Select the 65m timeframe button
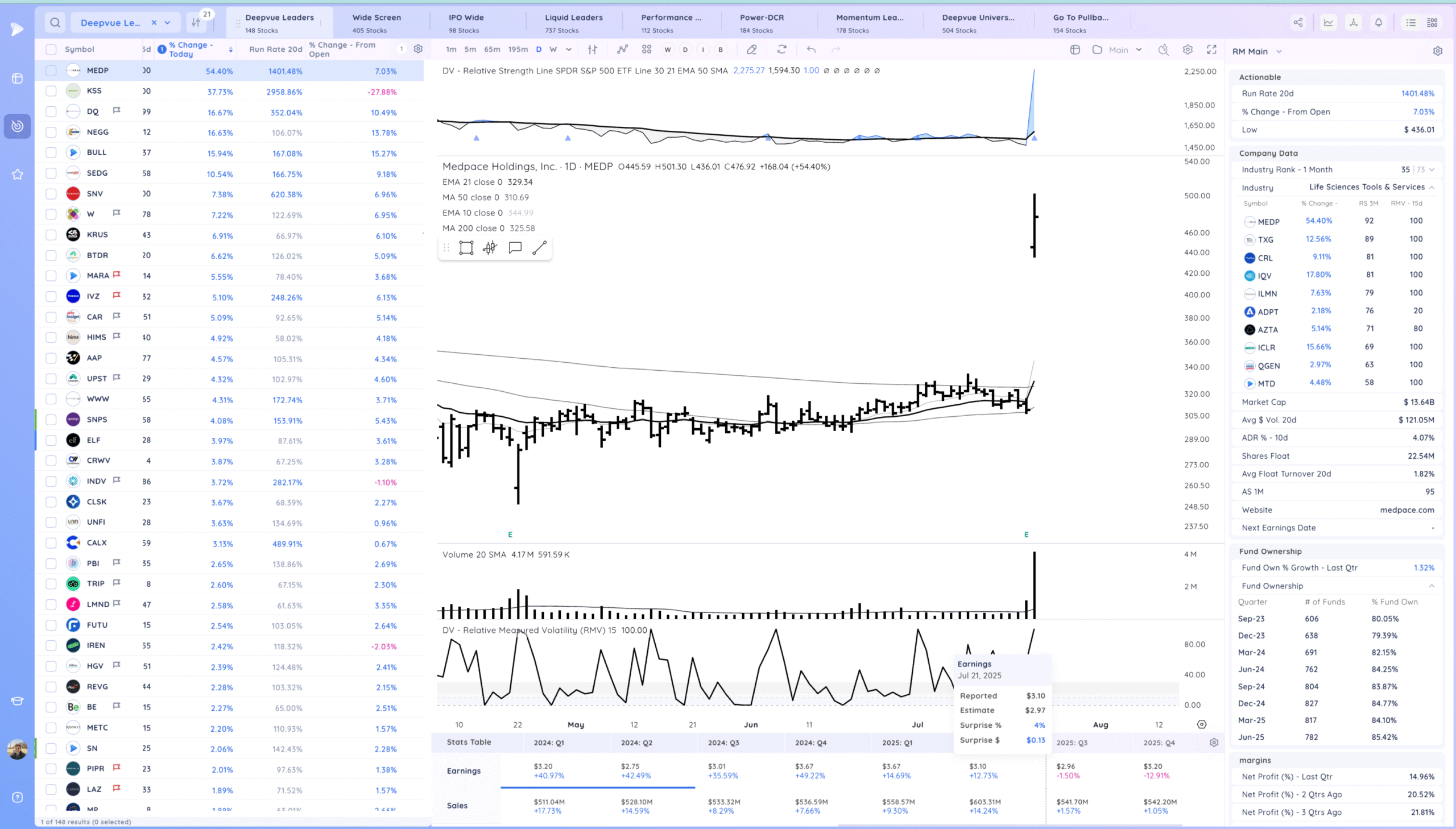The width and height of the screenshot is (1456, 829). 492,49
